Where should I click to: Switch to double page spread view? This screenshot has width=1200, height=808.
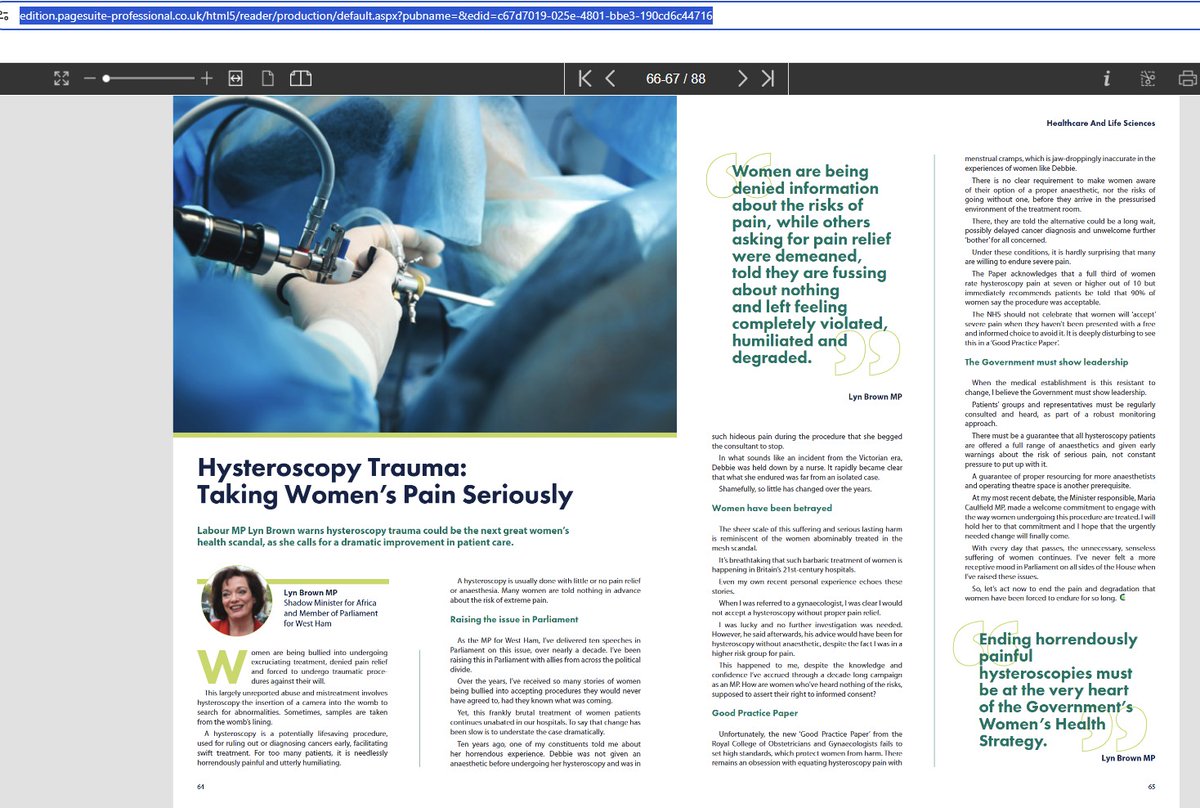click(x=300, y=78)
